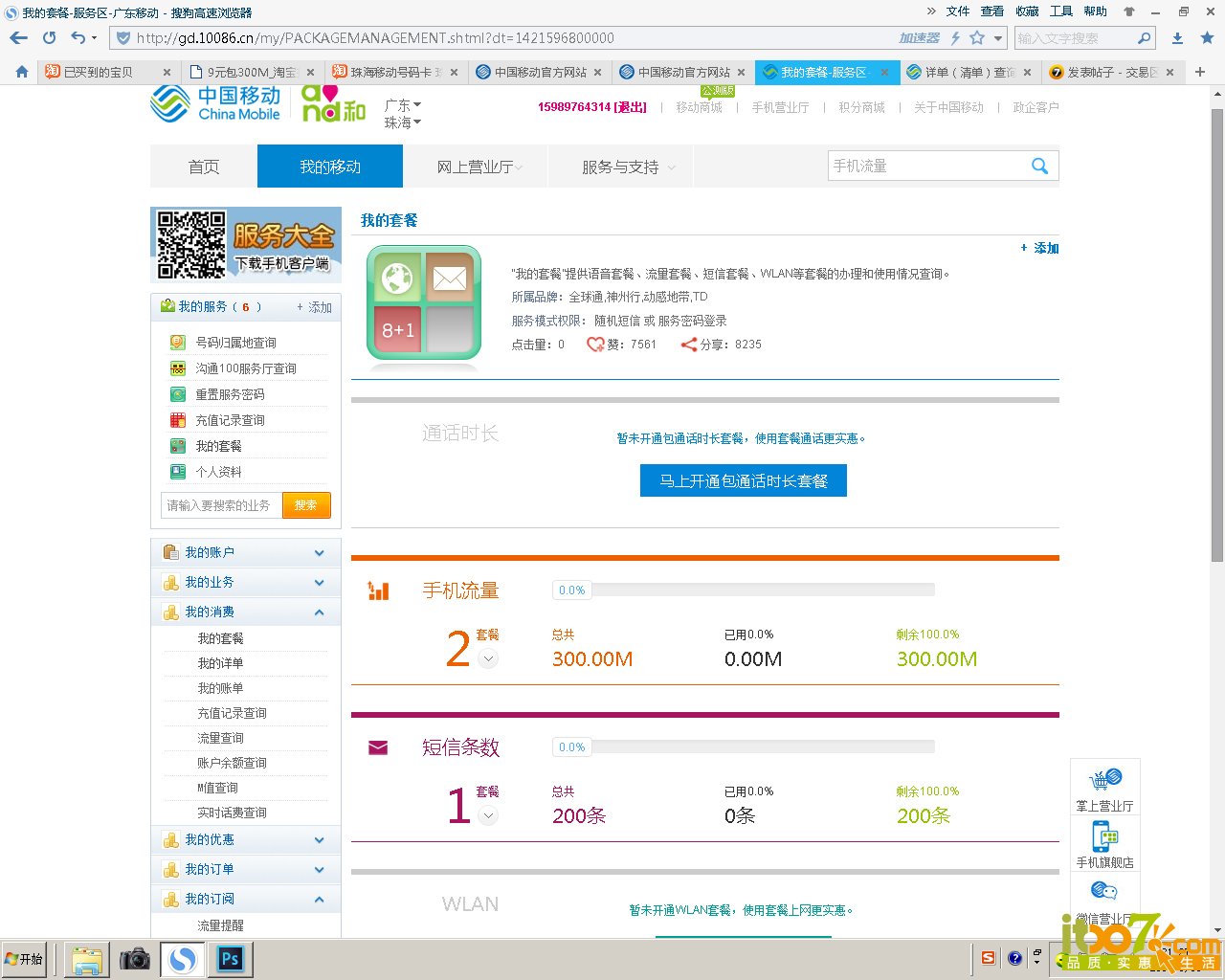Click the site search magnifier icon
The image size is (1225, 980).
(x=1040, y=166)
